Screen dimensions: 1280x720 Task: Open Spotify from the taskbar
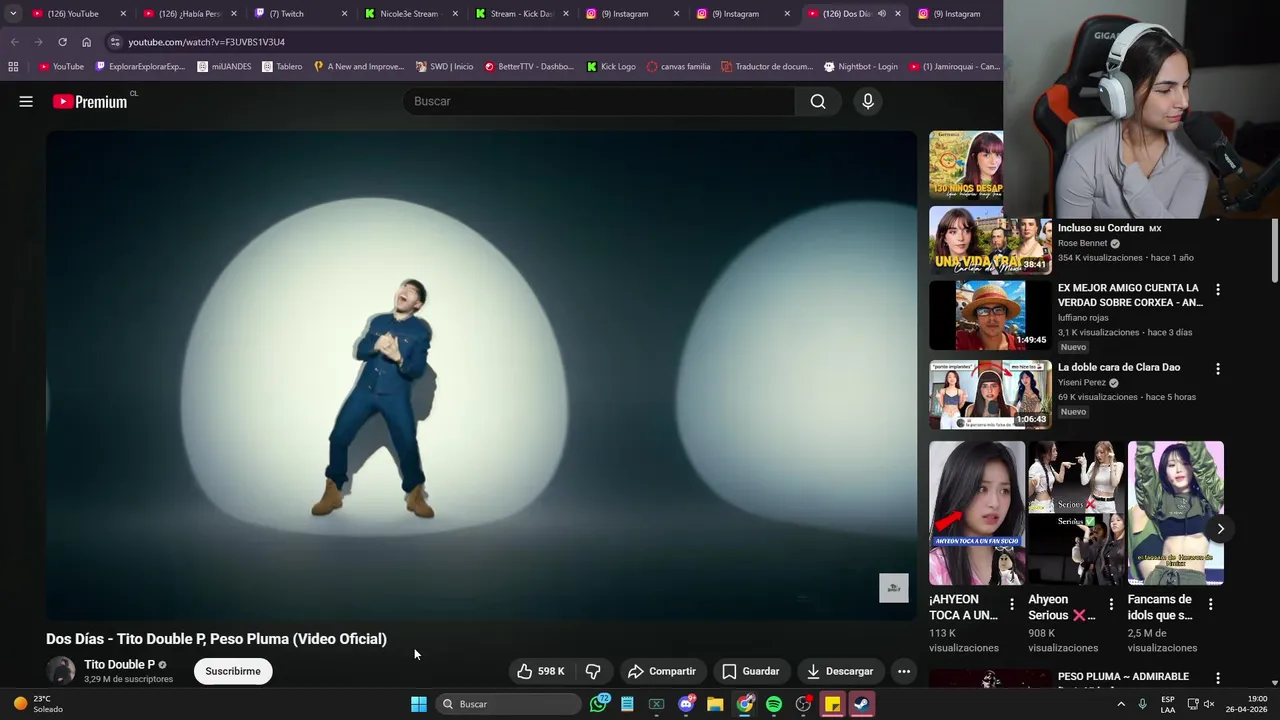pos(774,704)
